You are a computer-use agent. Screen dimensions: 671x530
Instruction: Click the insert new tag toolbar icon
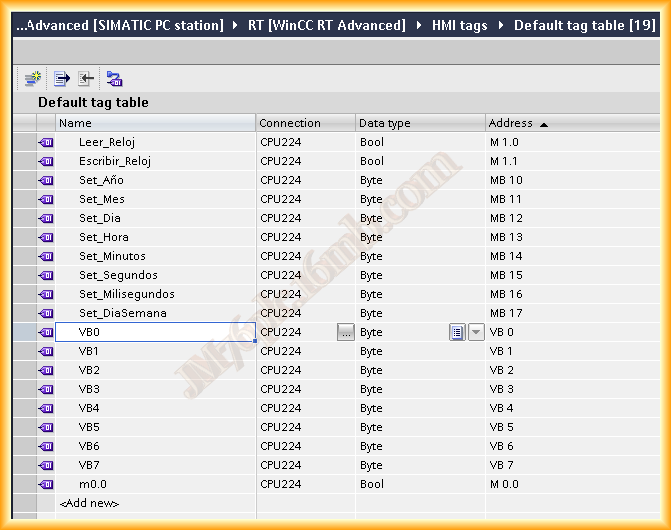click(34, 78)
